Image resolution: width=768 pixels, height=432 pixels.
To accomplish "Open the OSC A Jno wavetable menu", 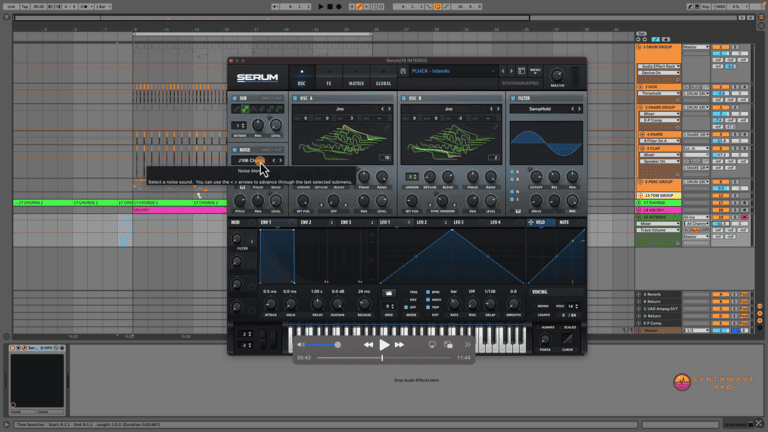I will (x=339, y=109).
